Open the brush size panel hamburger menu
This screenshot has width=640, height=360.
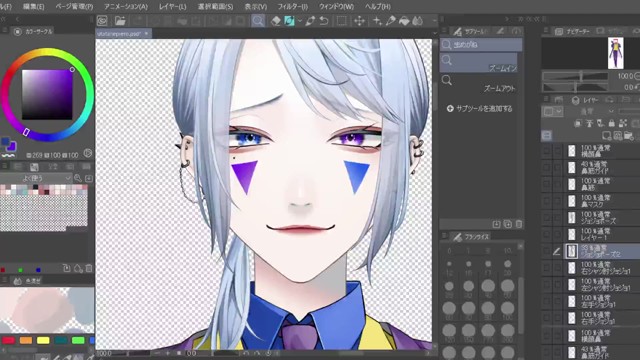(444, 236)
